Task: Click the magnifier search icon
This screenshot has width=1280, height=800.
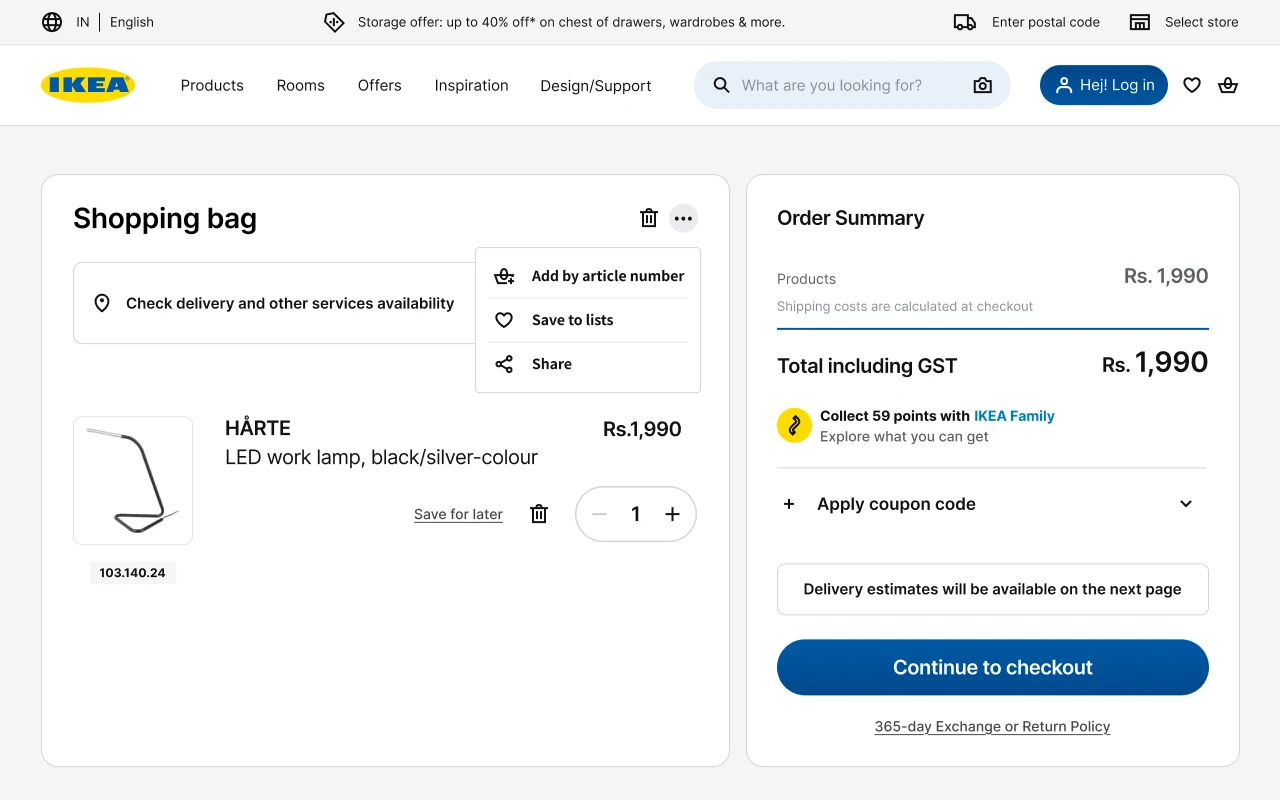Action: click(x=721, y=86)
